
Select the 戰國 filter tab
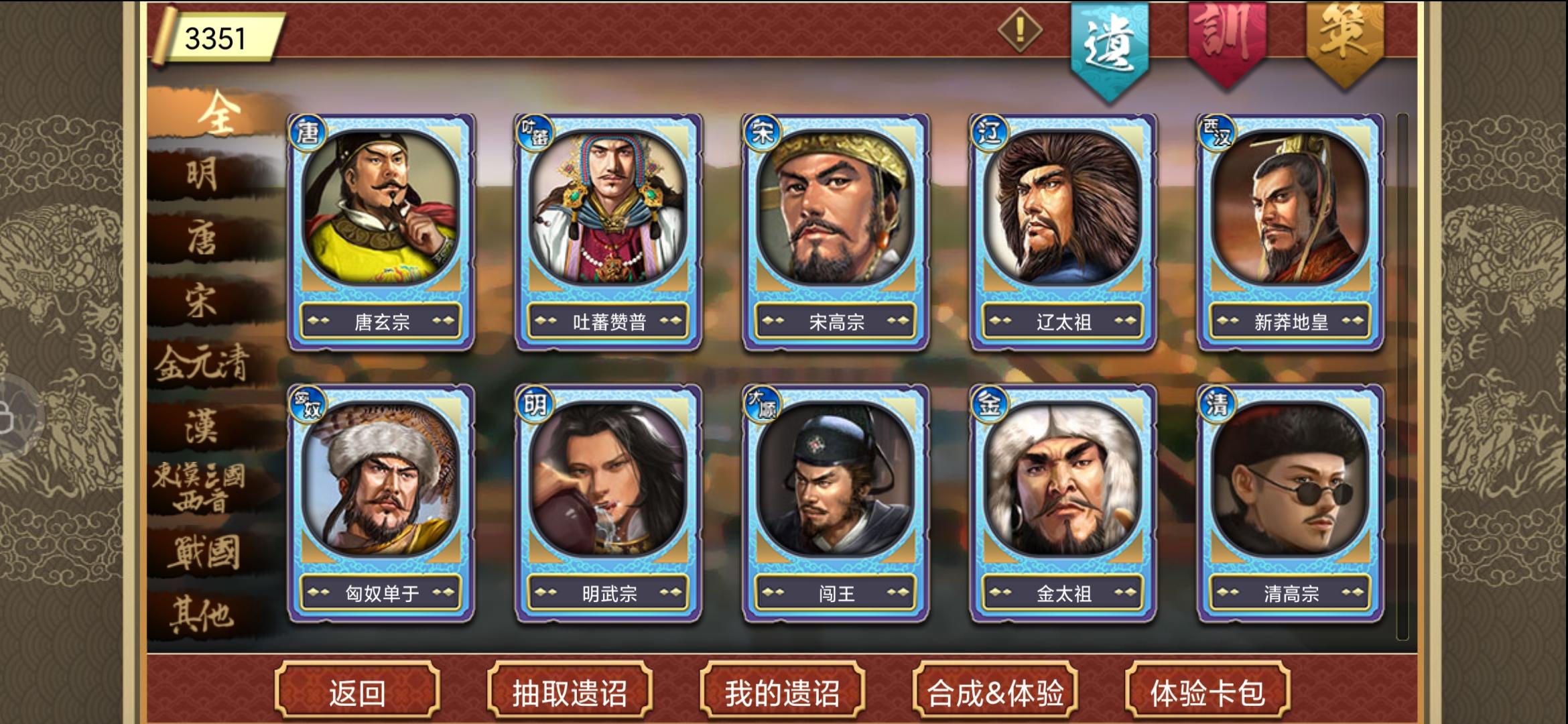pos(202,553)
